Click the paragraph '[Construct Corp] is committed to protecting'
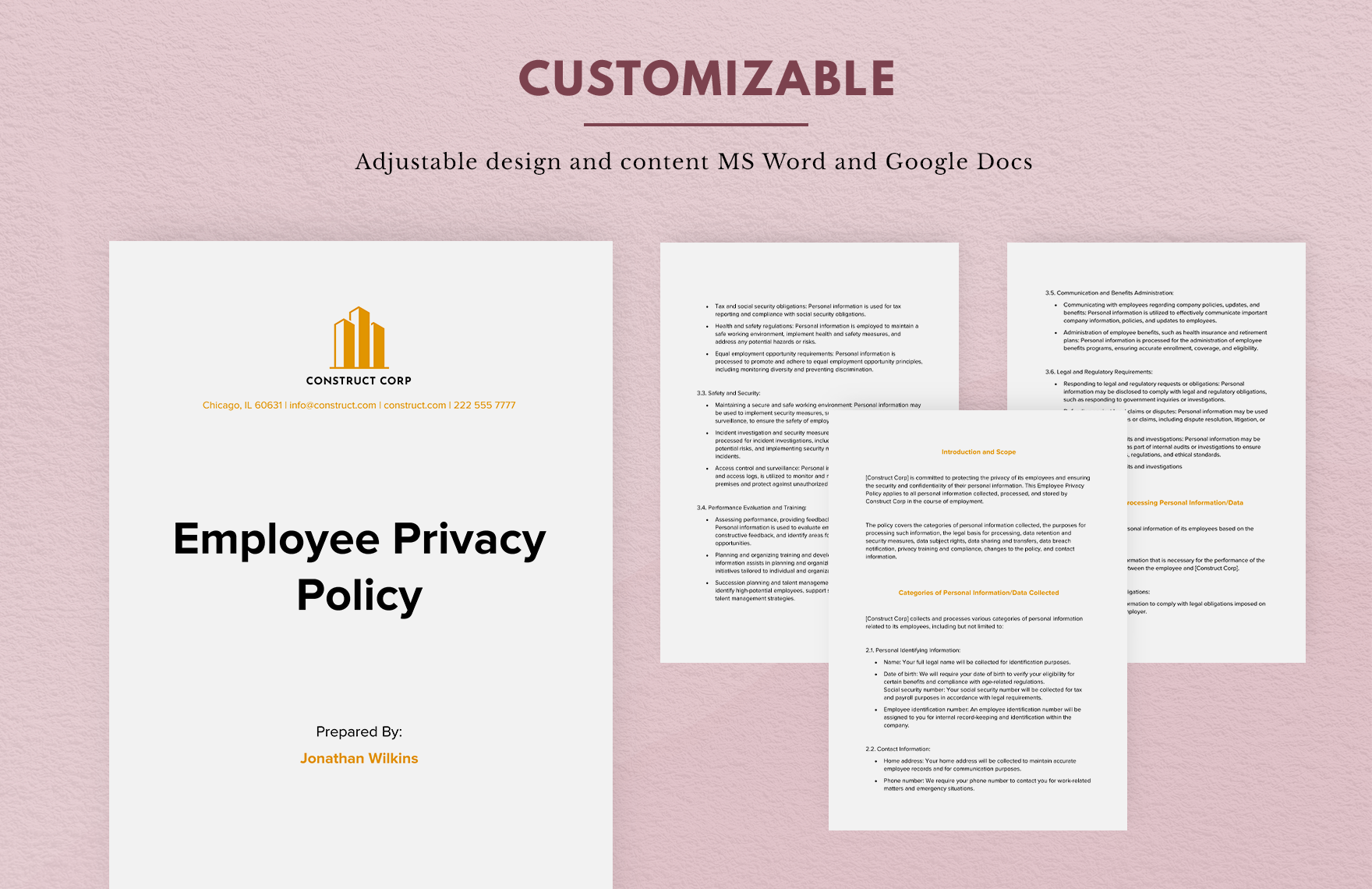This screenshot has width=1372, height=889. point(978,490)
